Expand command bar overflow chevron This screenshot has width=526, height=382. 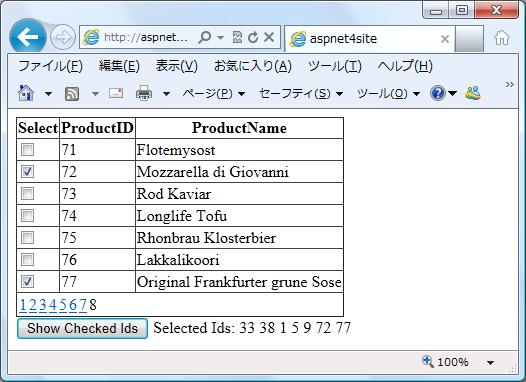[510, 84]
